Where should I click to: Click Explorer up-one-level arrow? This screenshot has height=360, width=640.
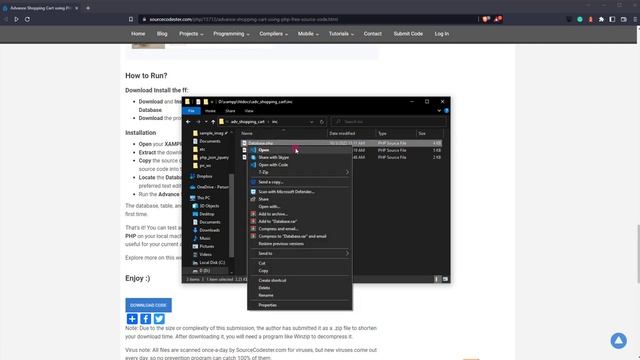point(213,122)
